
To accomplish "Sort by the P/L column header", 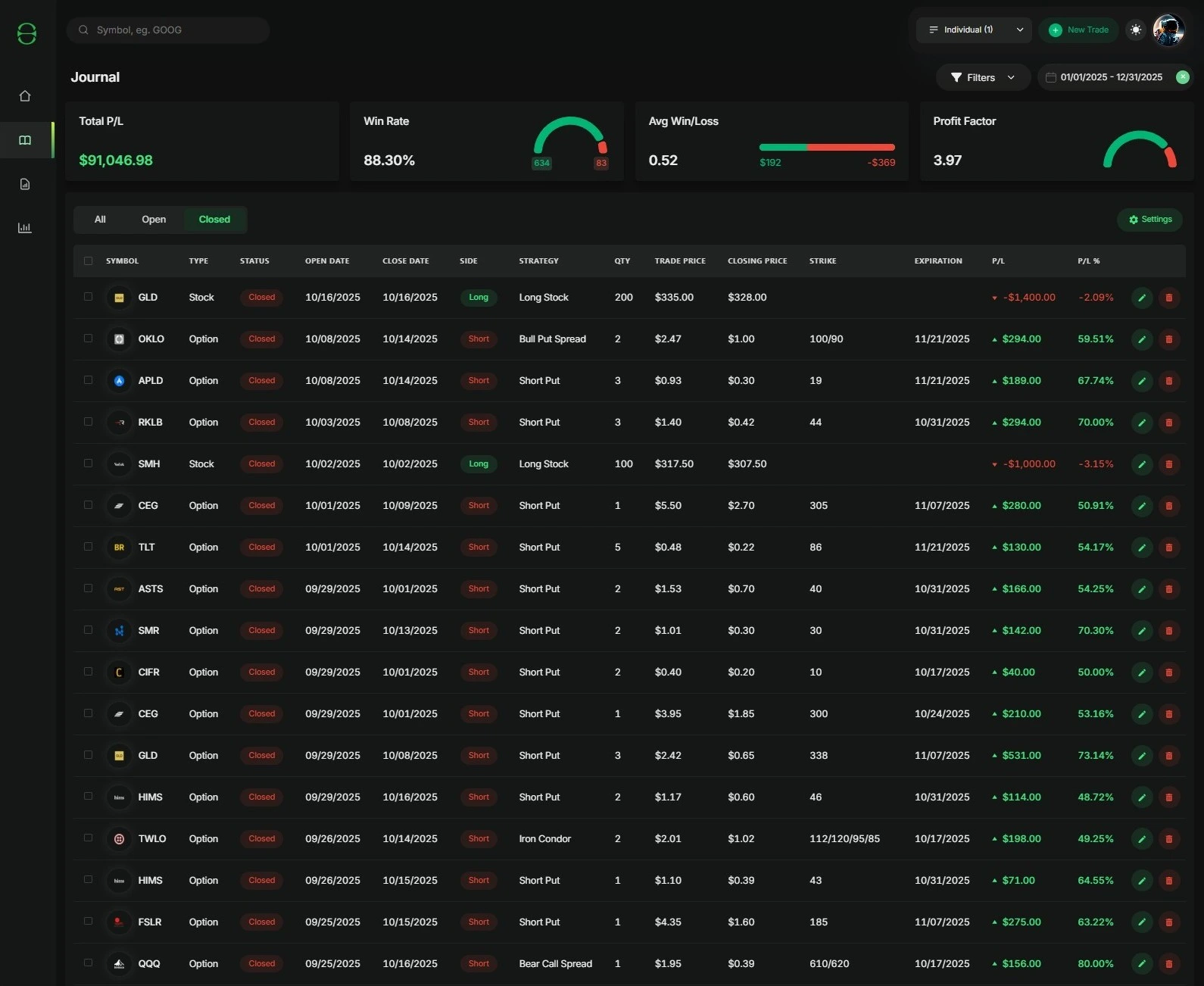I will click(x=998, y=261).
